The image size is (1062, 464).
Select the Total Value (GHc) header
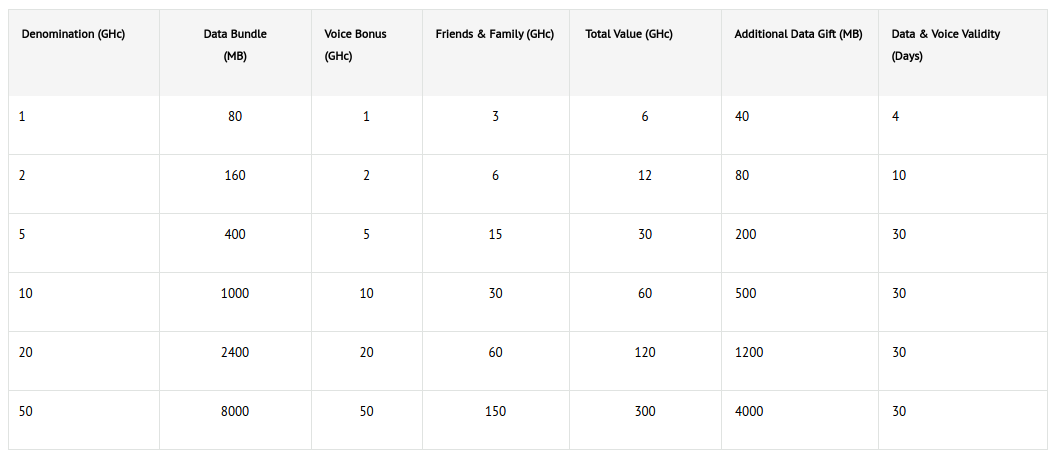pyautogui.click(x=629, y=34)
